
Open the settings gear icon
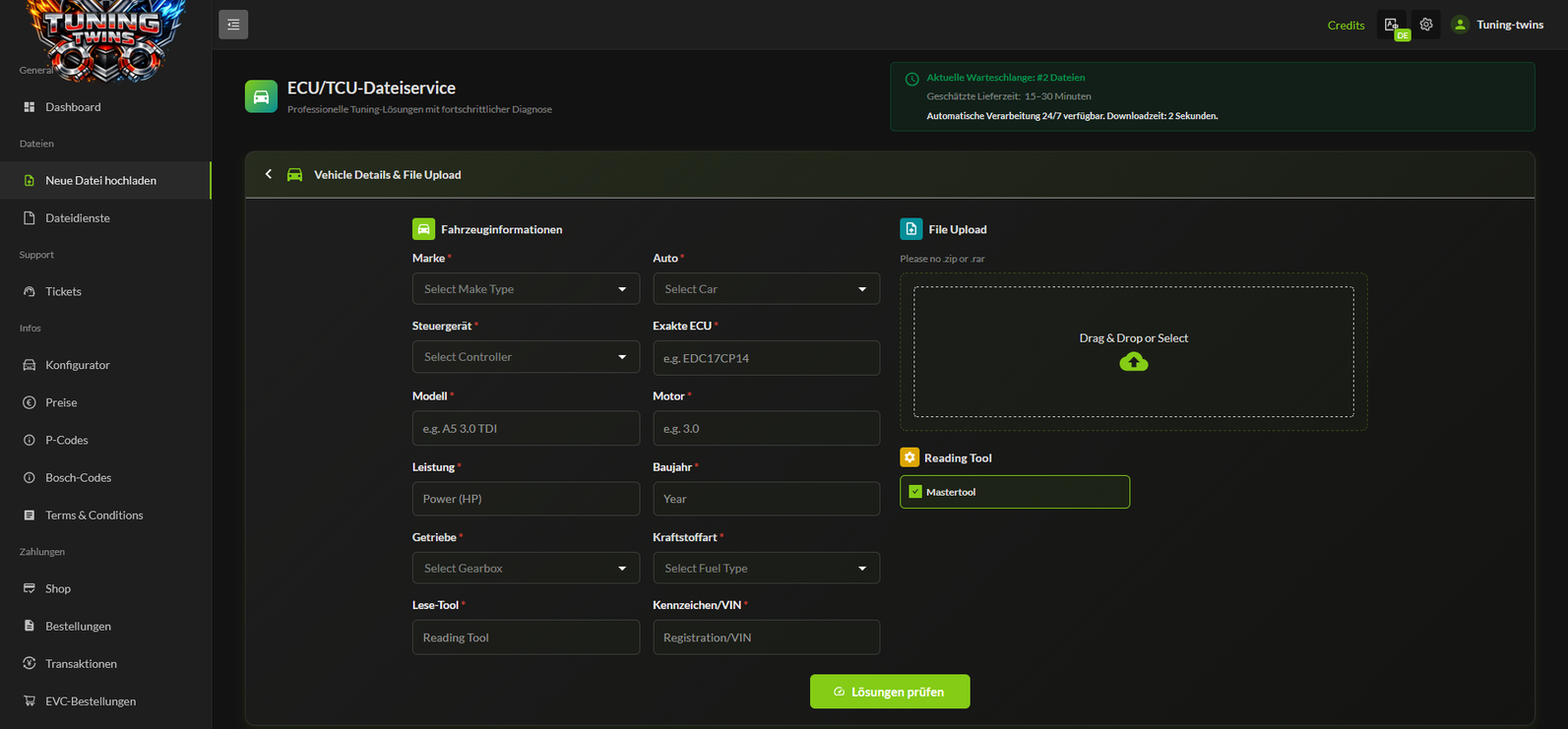pos(1426,25)
